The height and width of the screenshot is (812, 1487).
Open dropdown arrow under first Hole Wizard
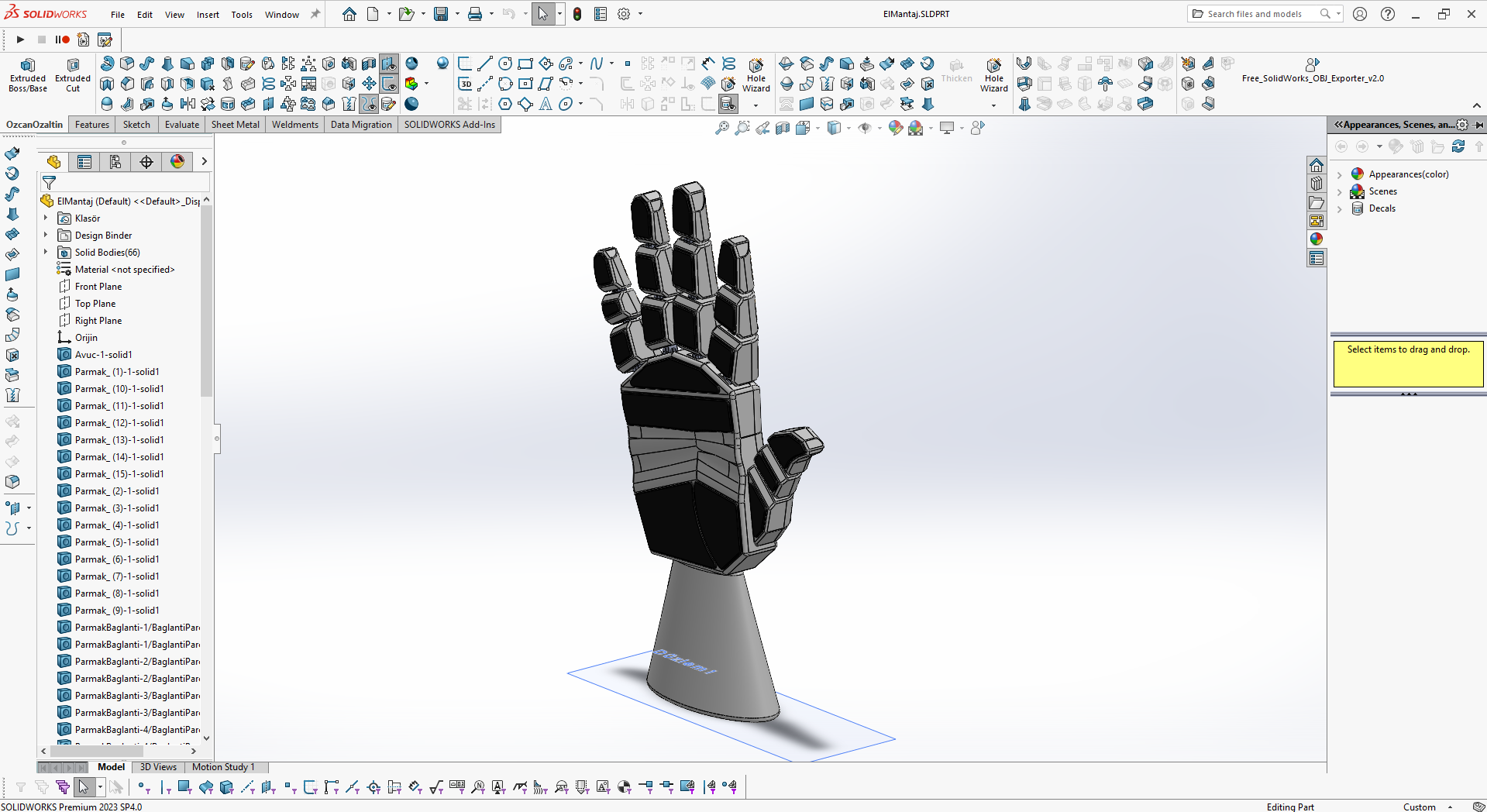756,105
